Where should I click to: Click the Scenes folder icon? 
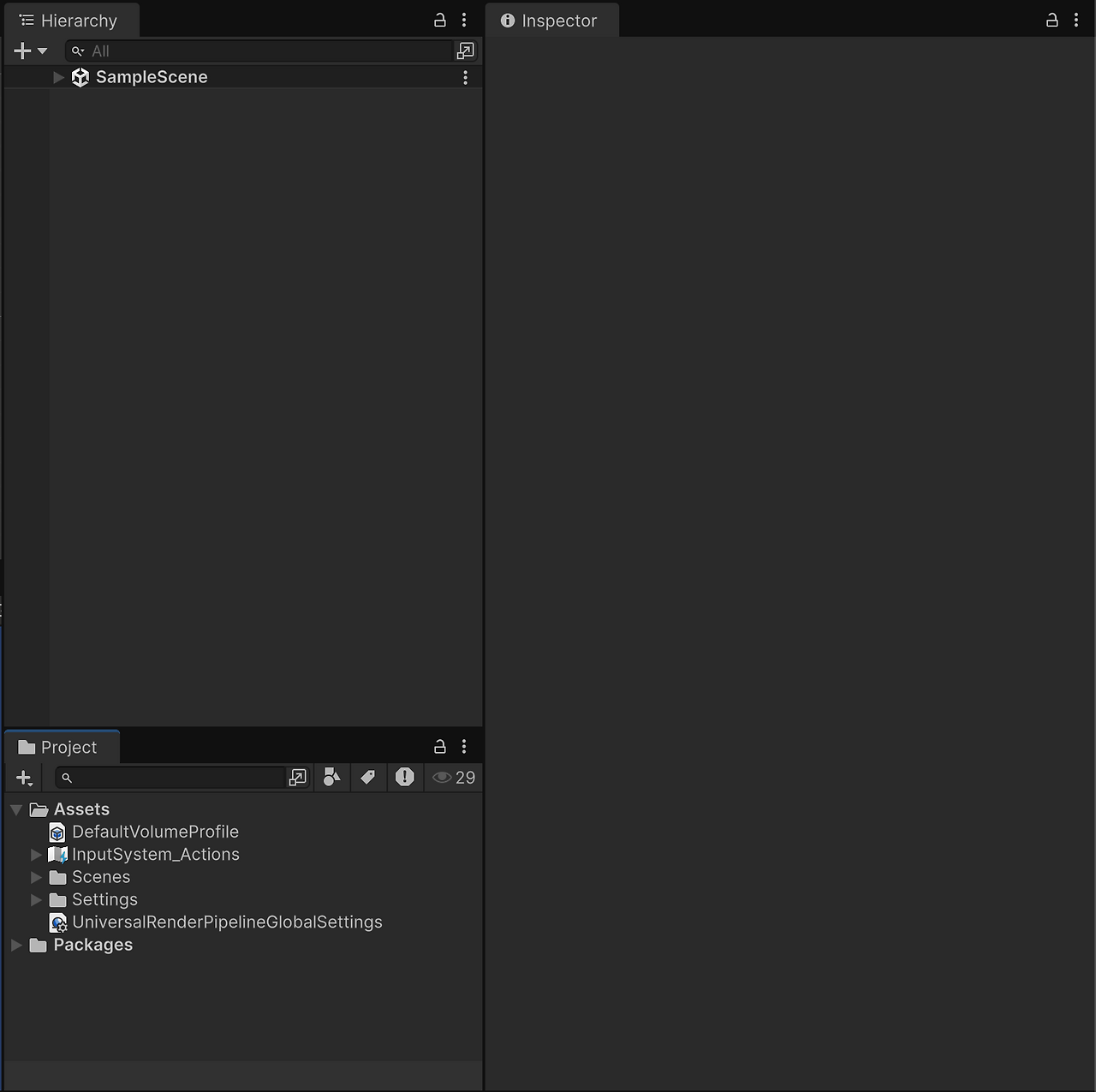(57, 877)
